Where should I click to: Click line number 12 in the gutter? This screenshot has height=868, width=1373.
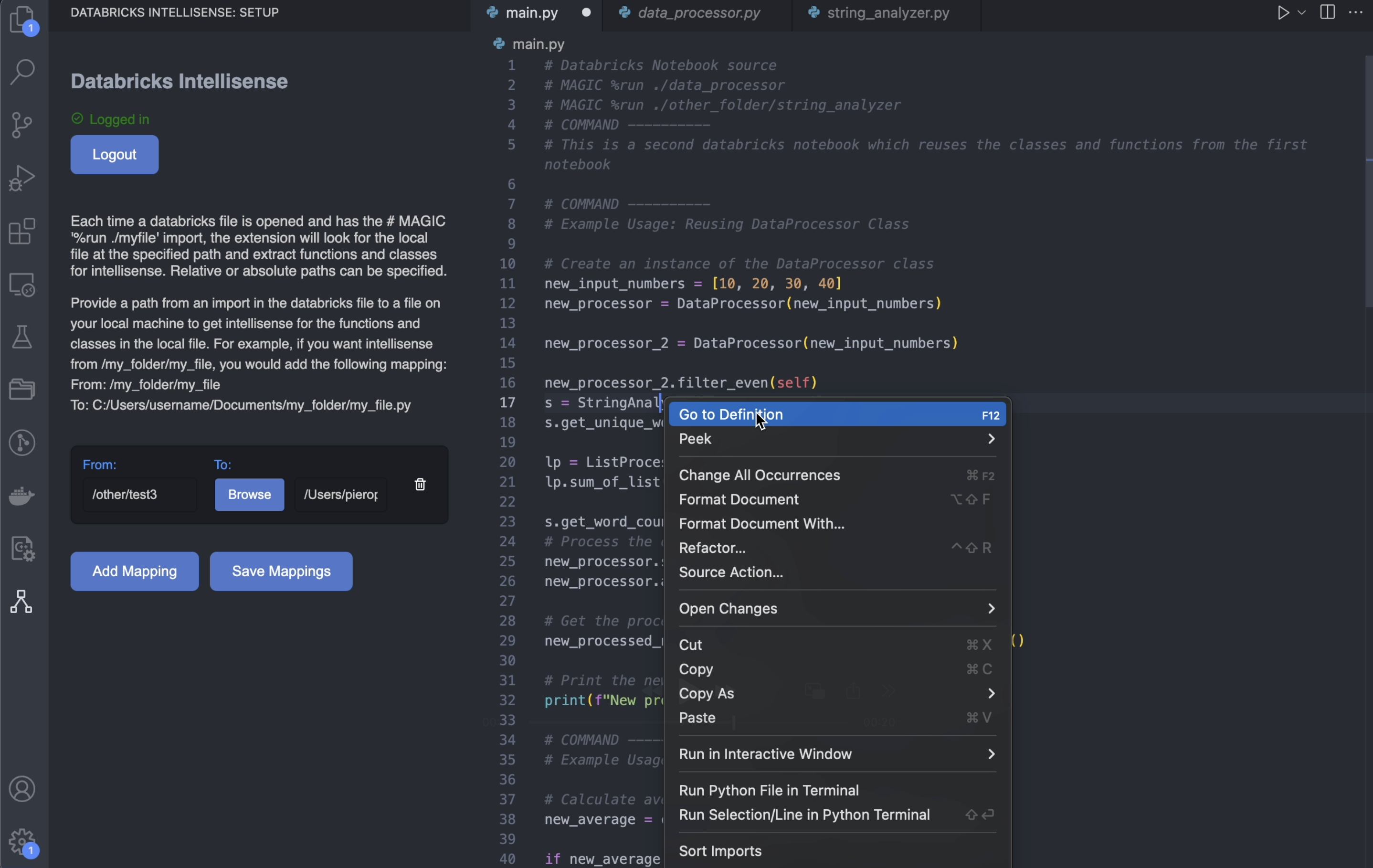tap(507, 303)
